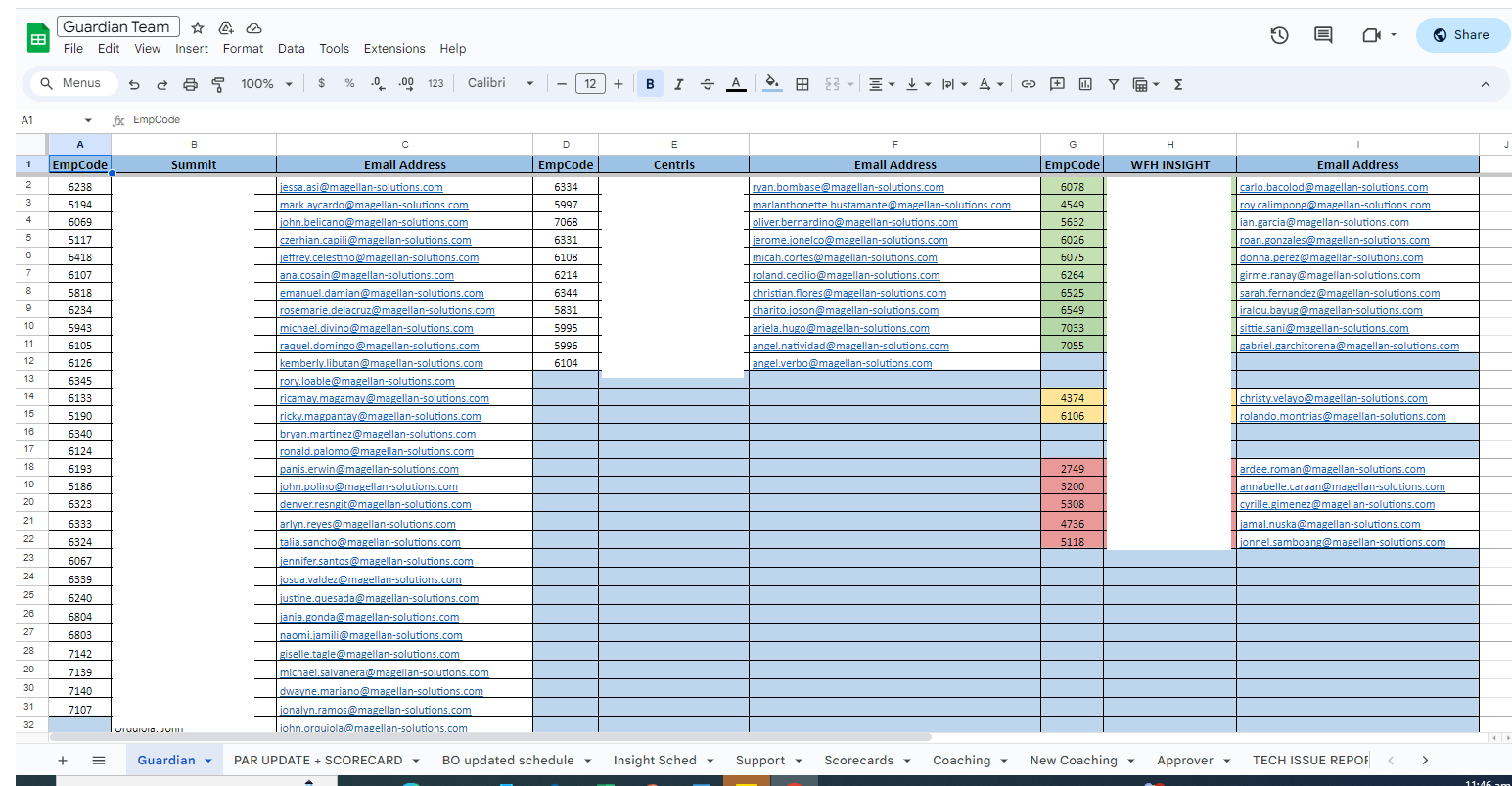Apply italic formatting
Image resolution: width=1512 pixels, height=786 pixels.
(678, 84)
